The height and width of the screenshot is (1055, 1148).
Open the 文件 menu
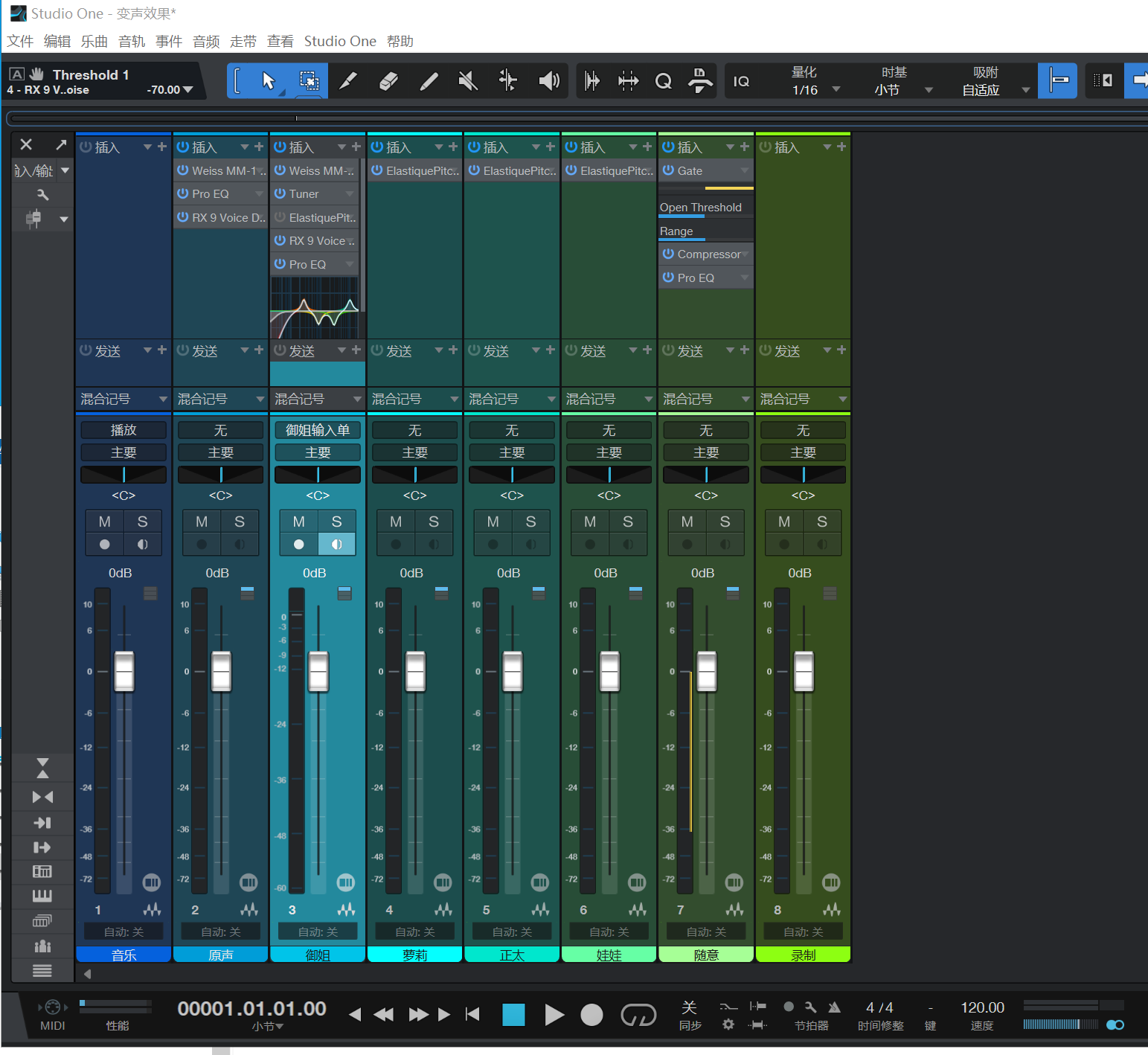20,42
